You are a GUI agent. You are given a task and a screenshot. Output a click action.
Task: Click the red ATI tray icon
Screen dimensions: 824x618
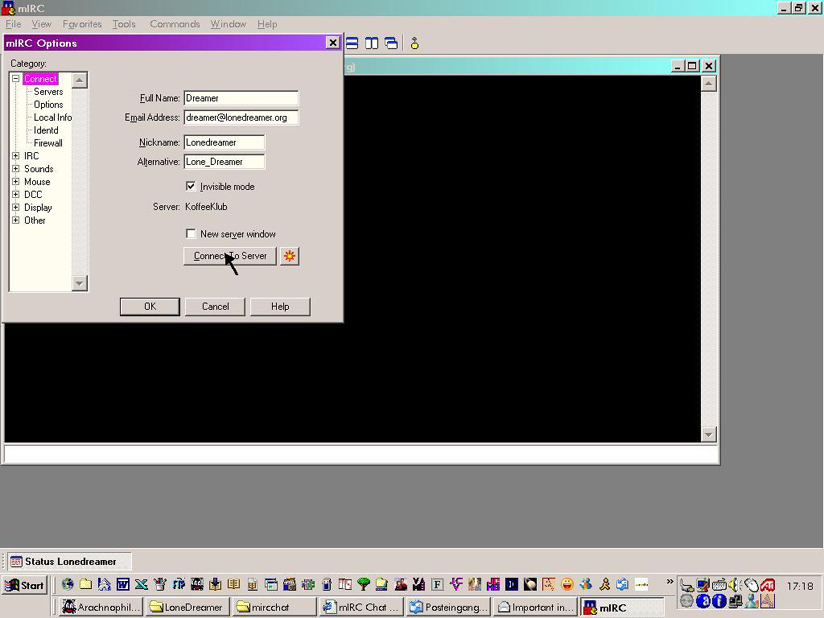(767, 585)
